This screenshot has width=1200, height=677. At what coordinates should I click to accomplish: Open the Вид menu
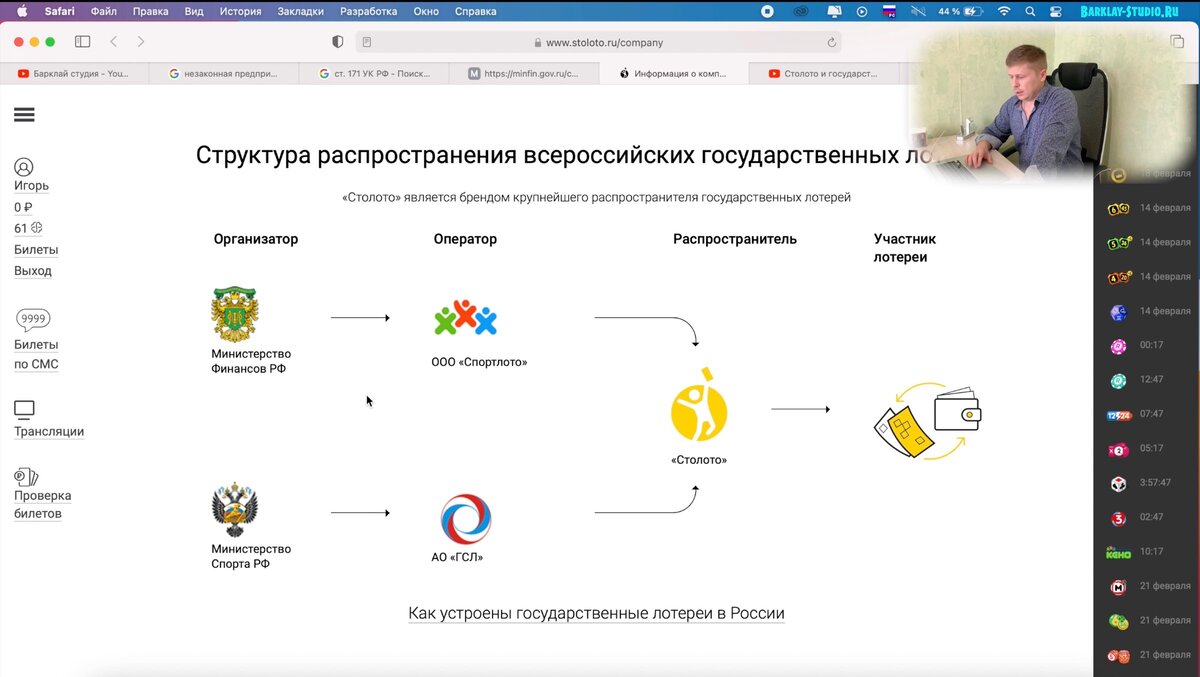tap(194, 11)
